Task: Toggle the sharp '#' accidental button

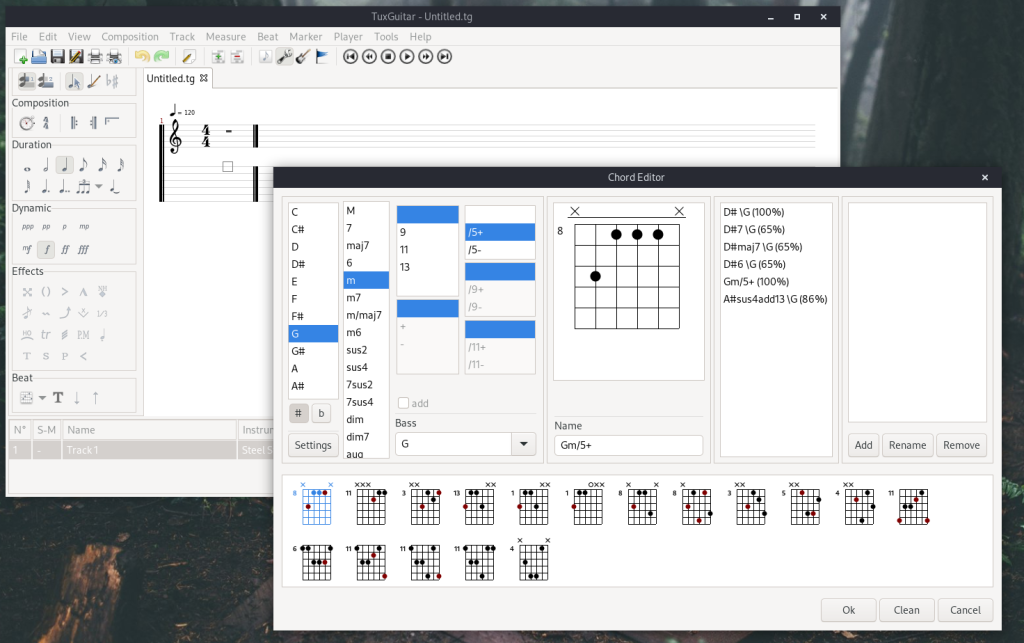Action: (299, 413)
